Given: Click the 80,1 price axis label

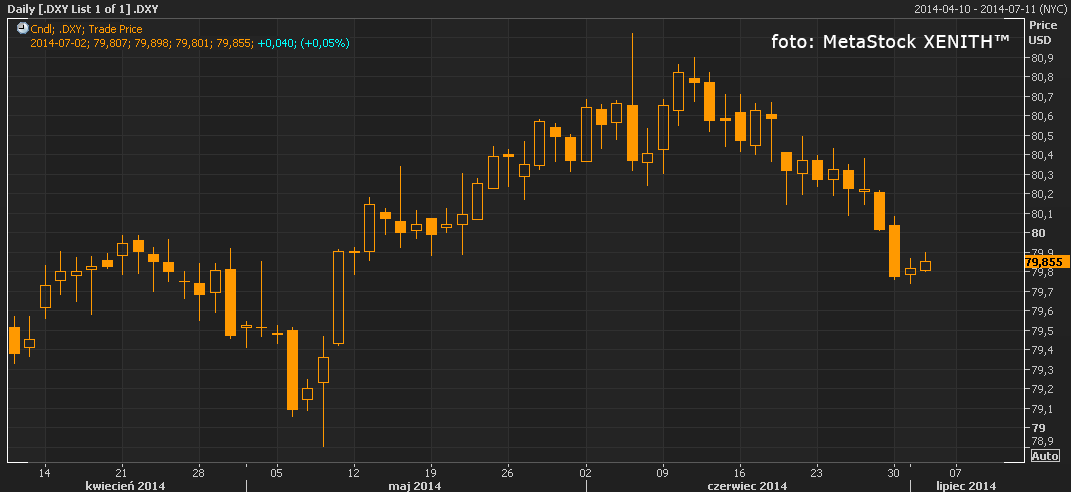Looking at the screenshot, I should coord(1041,214).
